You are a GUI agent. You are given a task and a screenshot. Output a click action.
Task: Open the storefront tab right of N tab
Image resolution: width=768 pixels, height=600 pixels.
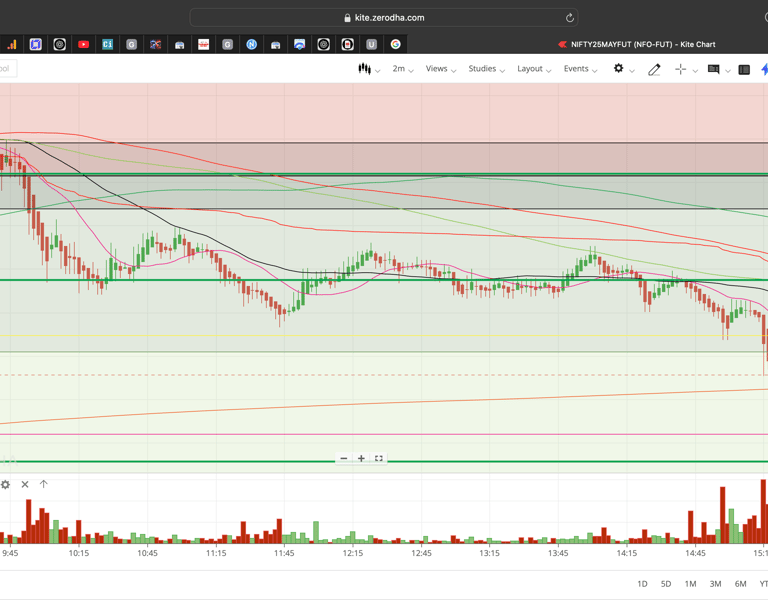pos(275,45)
